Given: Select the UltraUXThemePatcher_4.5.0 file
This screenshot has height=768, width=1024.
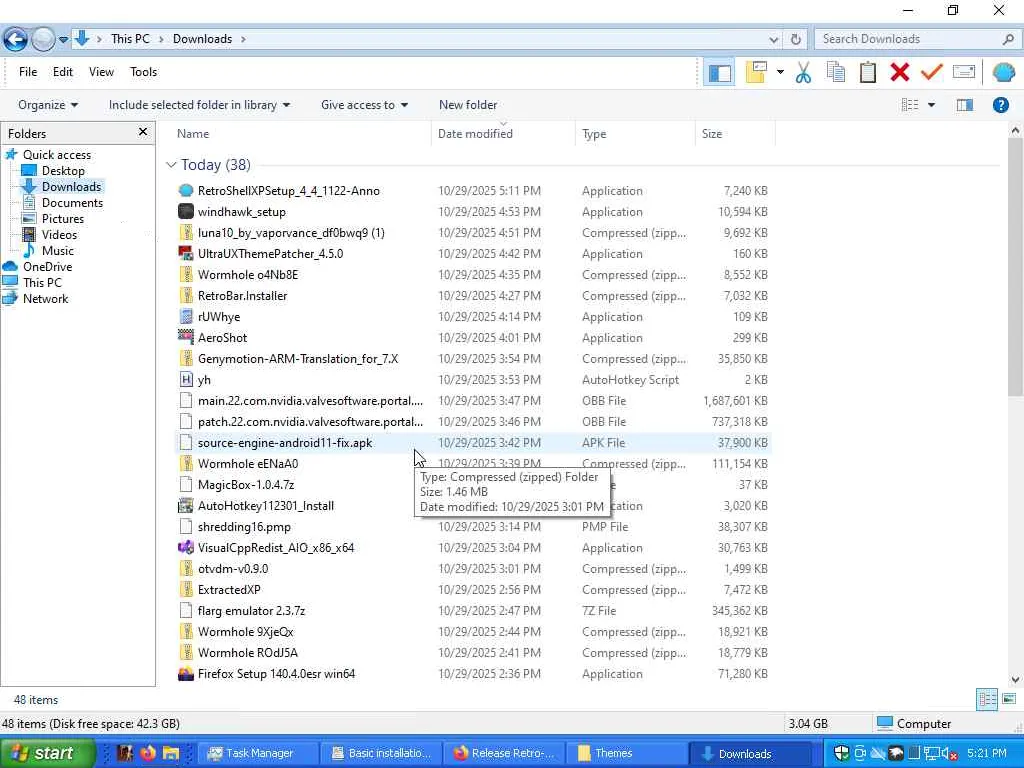Looking at the screenshot, I should point(270,253).
